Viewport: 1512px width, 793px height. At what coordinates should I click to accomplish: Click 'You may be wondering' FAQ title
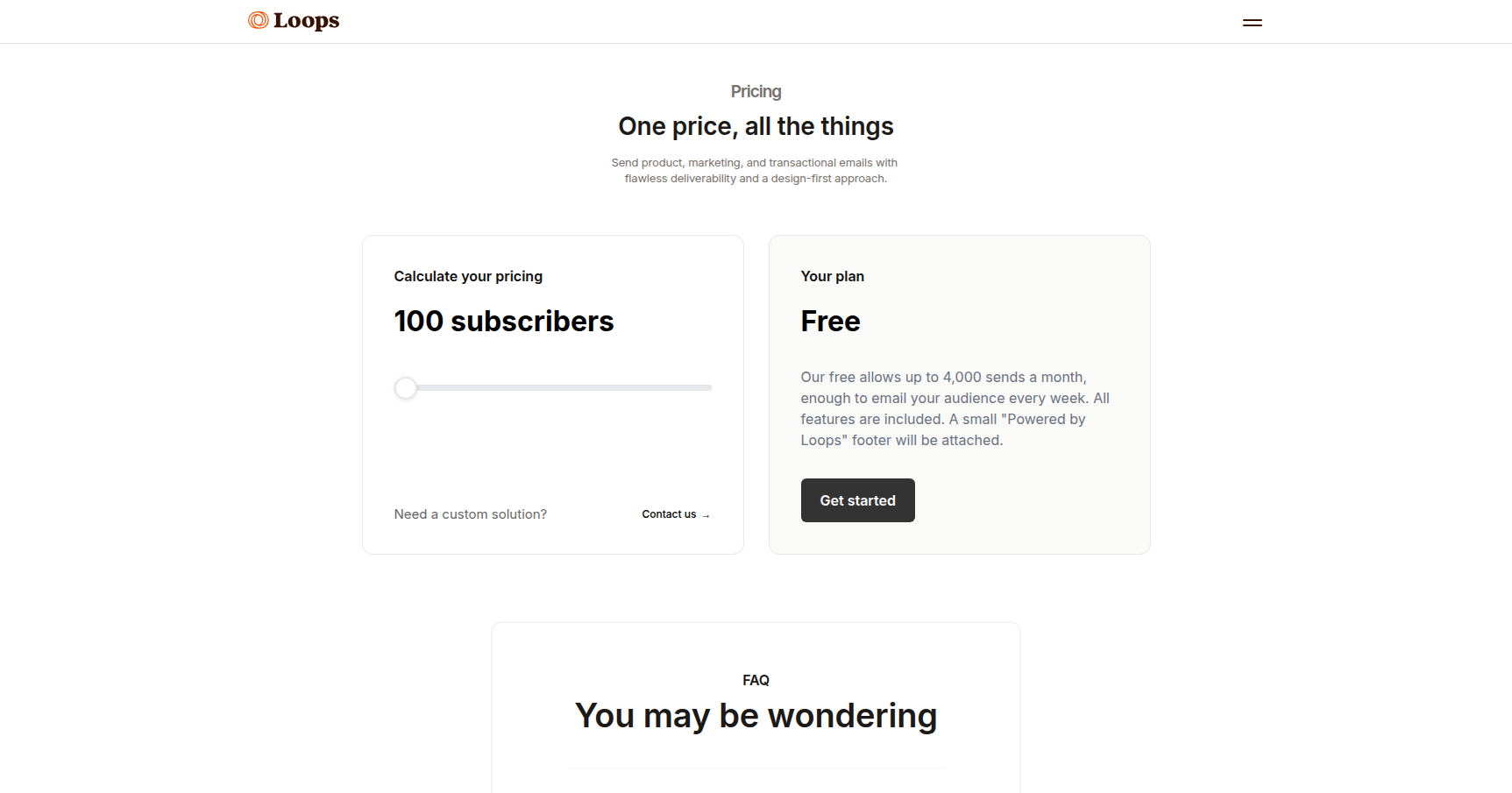pos(756,716)
